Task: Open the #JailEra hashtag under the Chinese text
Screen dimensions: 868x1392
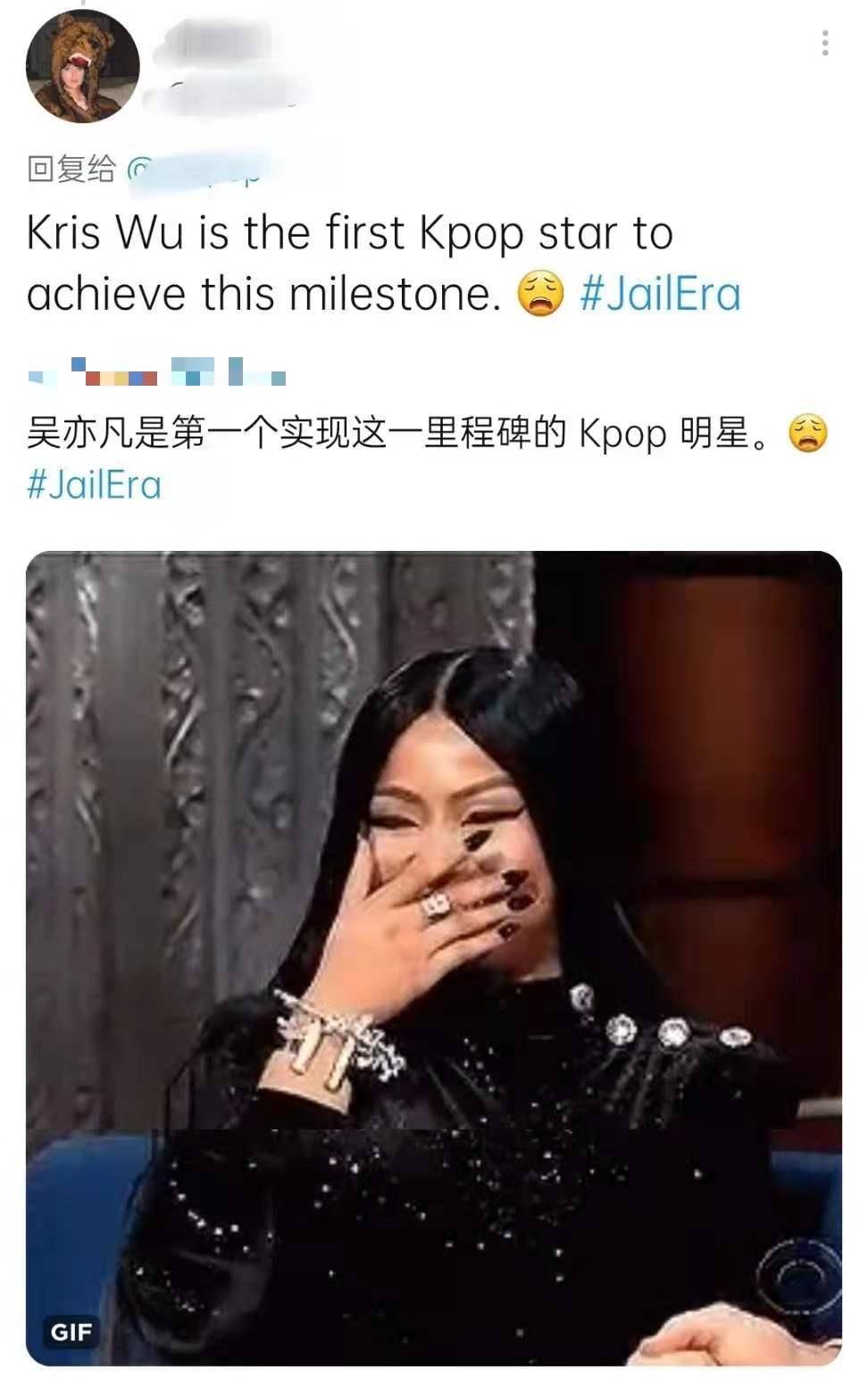Action: [x=95, y=485]
